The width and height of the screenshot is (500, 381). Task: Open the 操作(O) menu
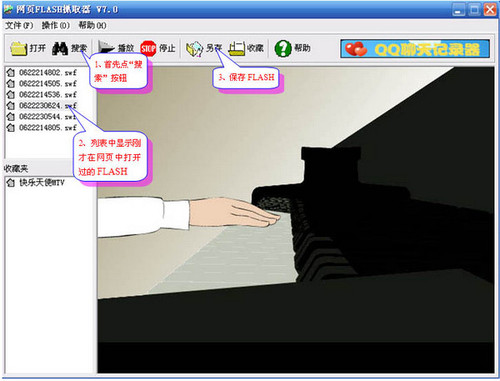[55, 25]
